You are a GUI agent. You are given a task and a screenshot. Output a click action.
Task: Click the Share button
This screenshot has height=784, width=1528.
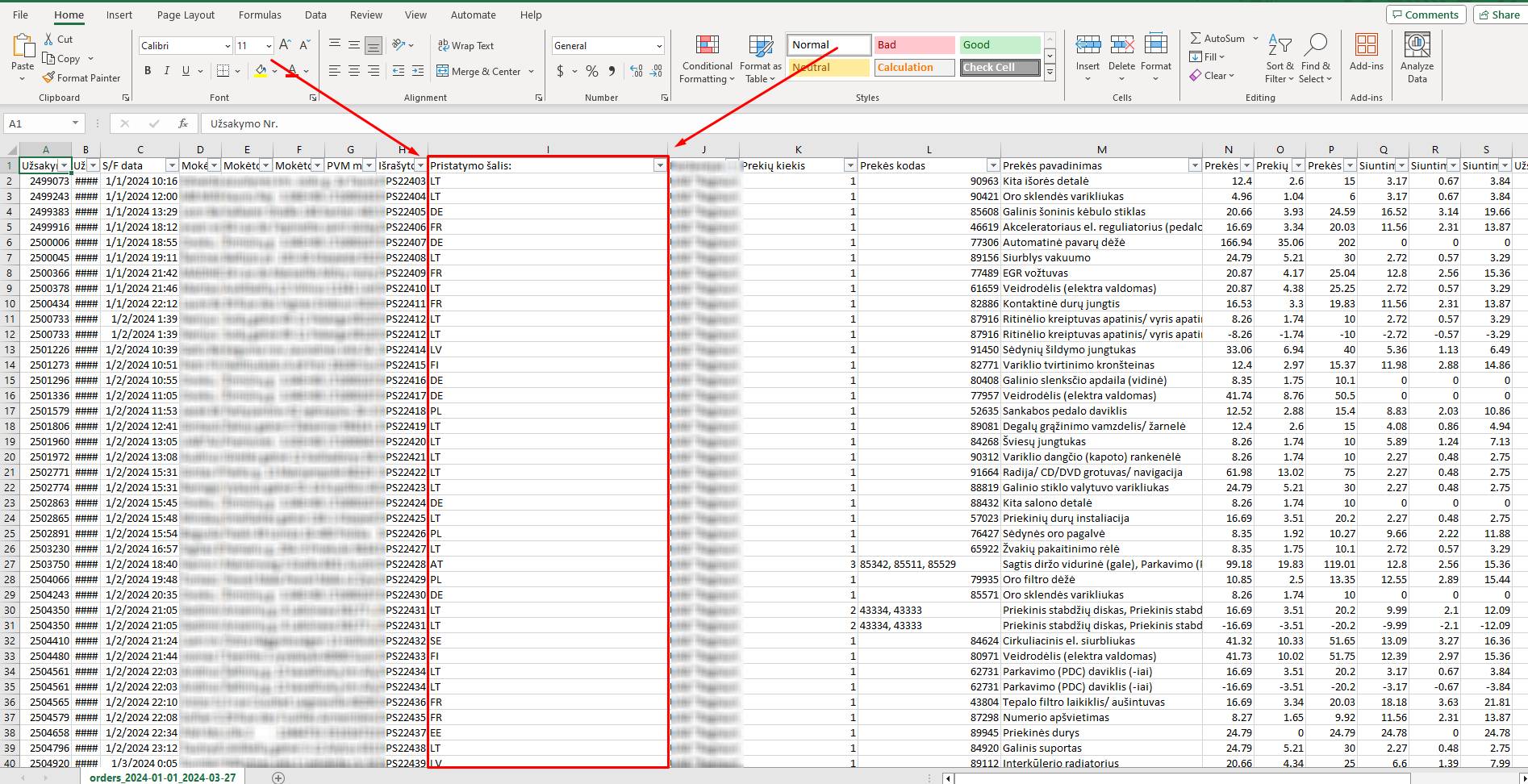pyautogui.click(x=1498, y=14)
